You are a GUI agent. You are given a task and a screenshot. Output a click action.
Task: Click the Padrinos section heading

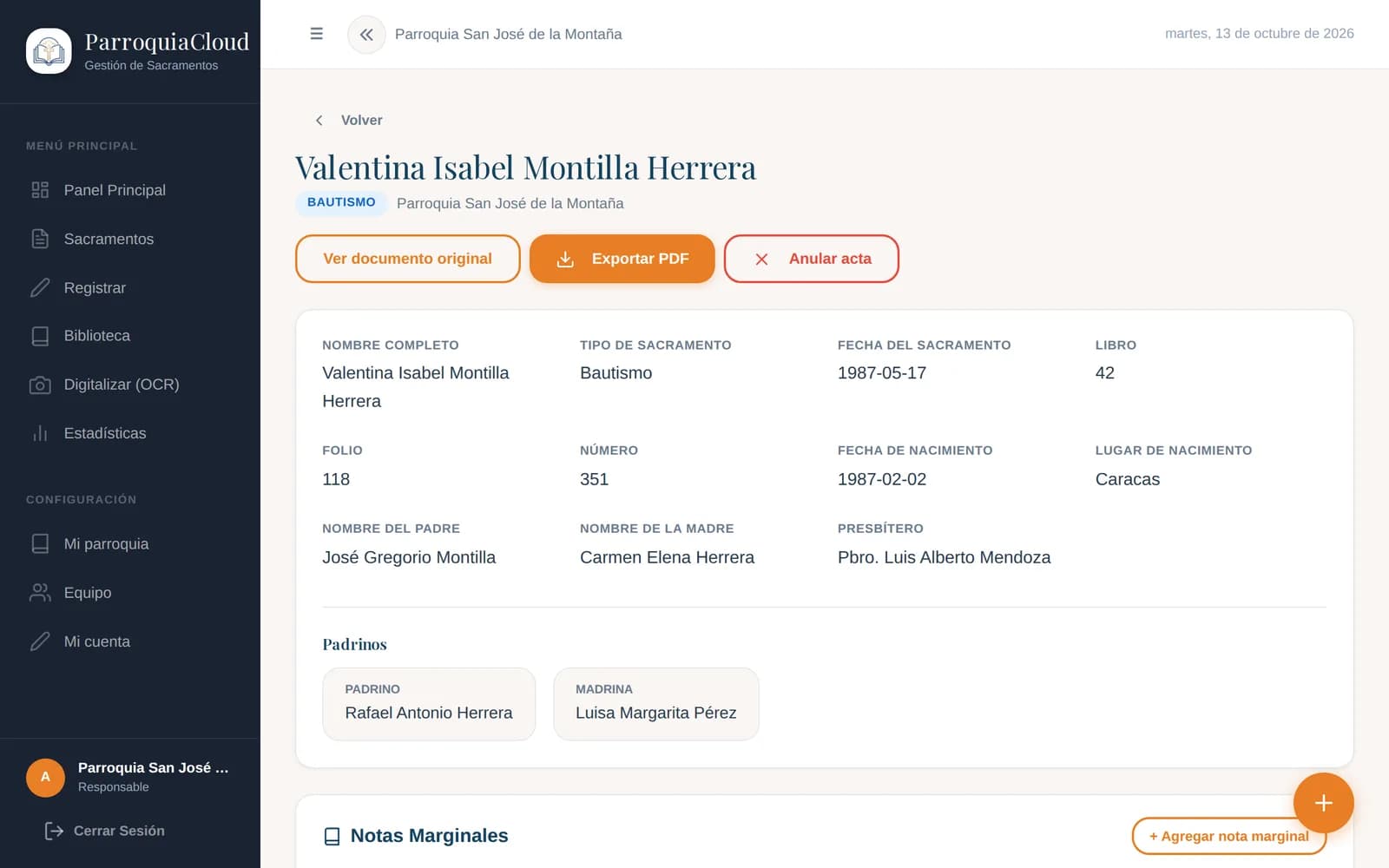[x=354, y=644]
